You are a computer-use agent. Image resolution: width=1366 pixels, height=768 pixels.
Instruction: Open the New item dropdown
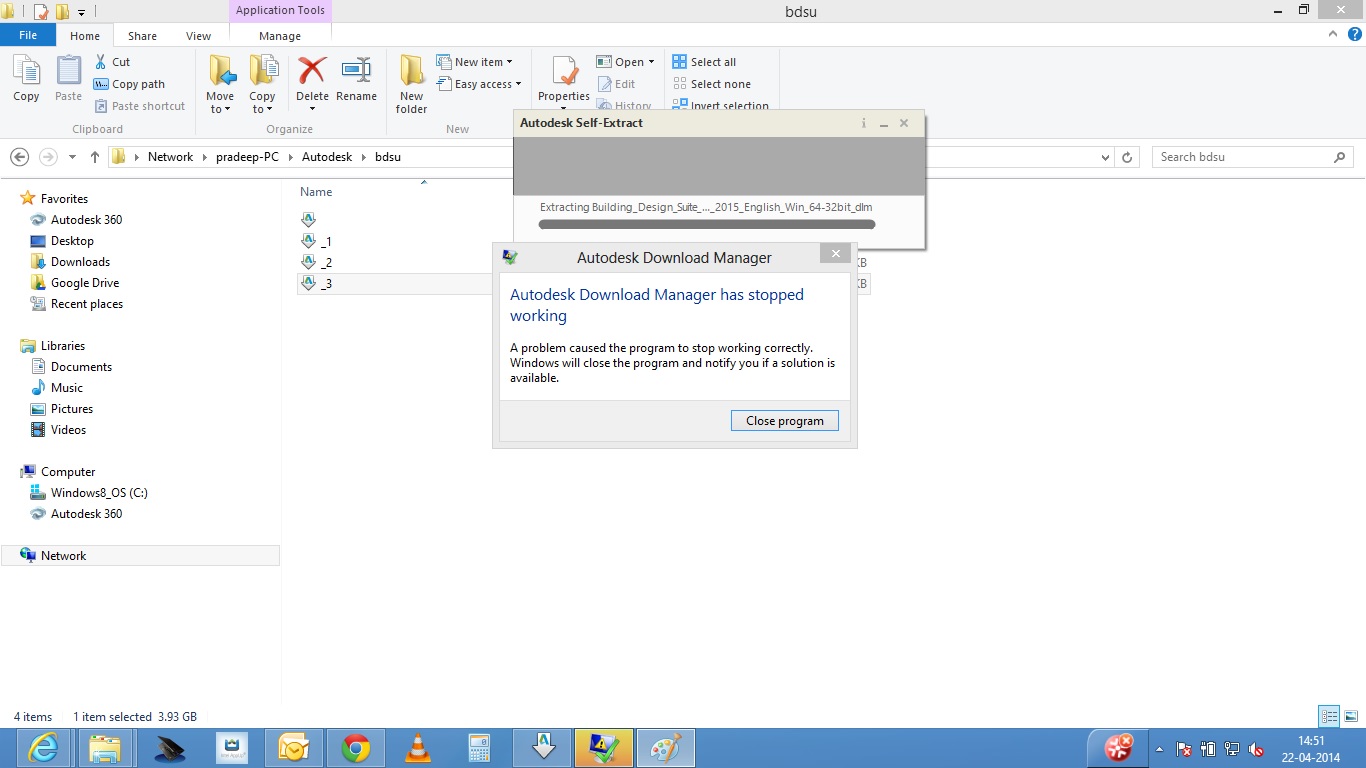474,62
